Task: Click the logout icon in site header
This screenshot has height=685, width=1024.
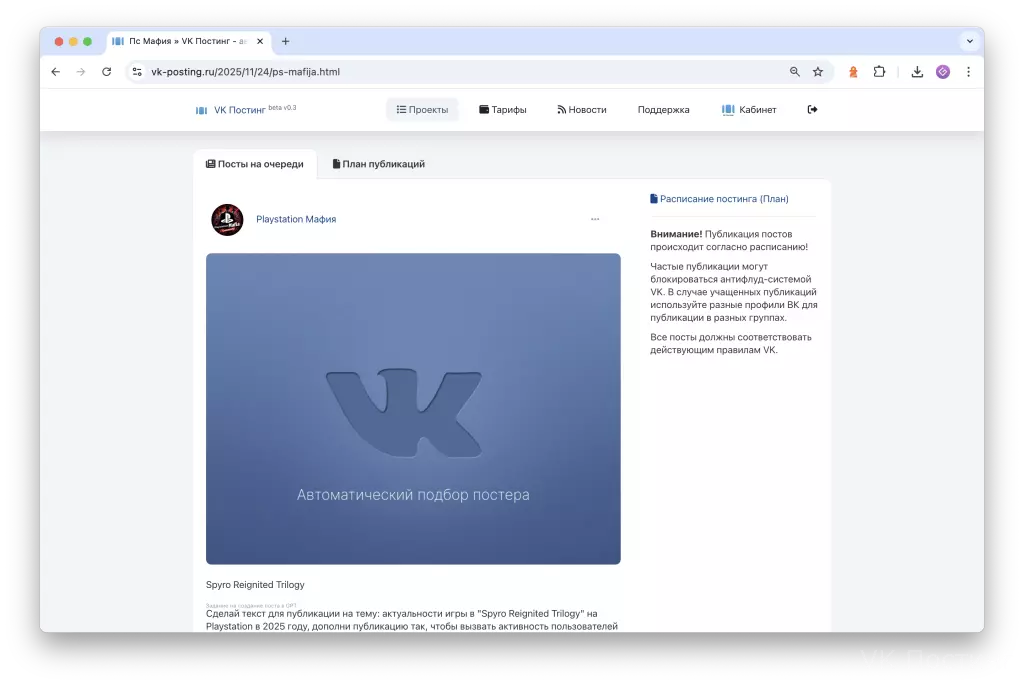Action: point(812,109)
